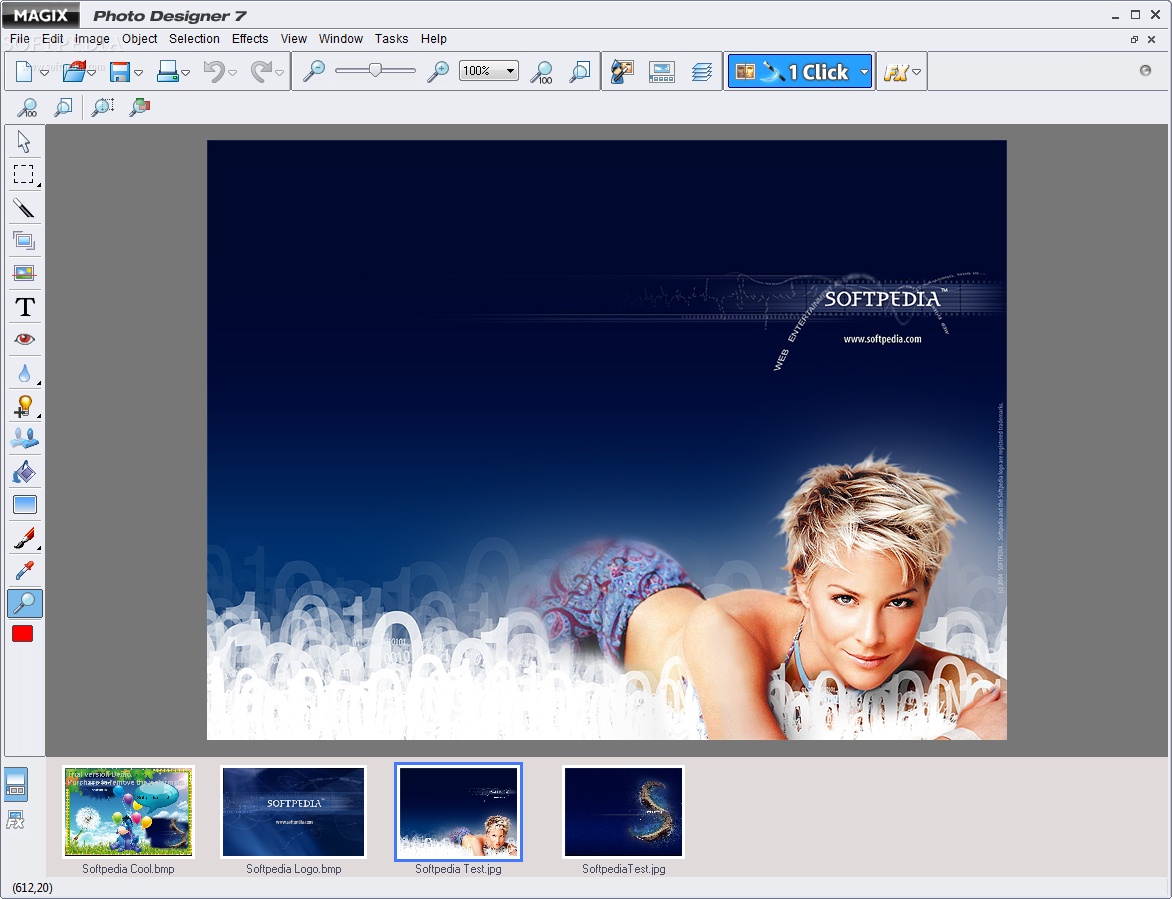Image resolution: width=1172 pixels, height=899 pixels.
Task: Pick the clone stamp tool
Action: point(25,439)
